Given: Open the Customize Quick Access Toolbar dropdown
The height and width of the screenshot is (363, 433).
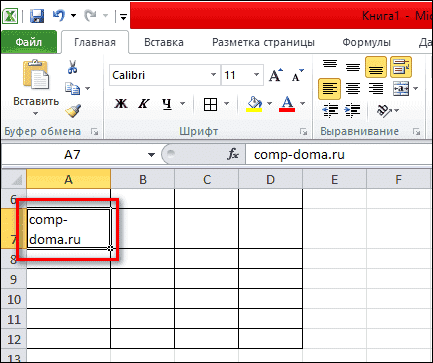Looking at the screenshot, I should (x=123, y=16).
